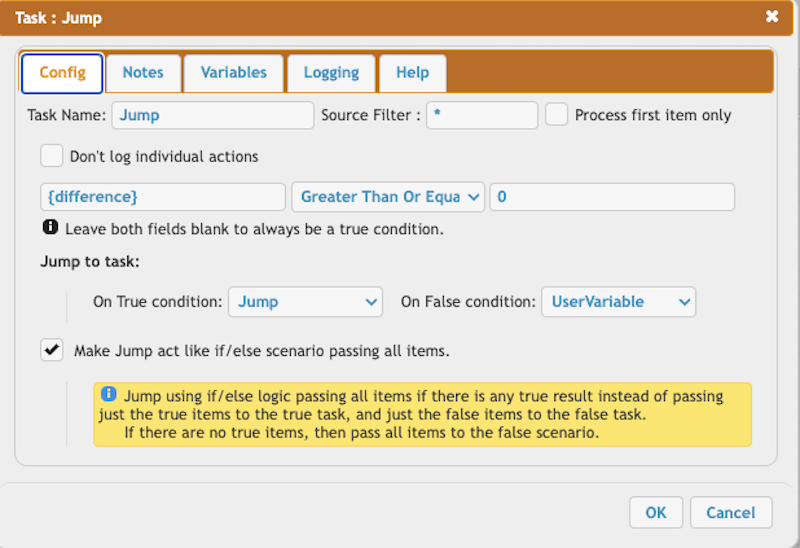Expand the On False condition UserVariable dropdown

coord(618,302)
